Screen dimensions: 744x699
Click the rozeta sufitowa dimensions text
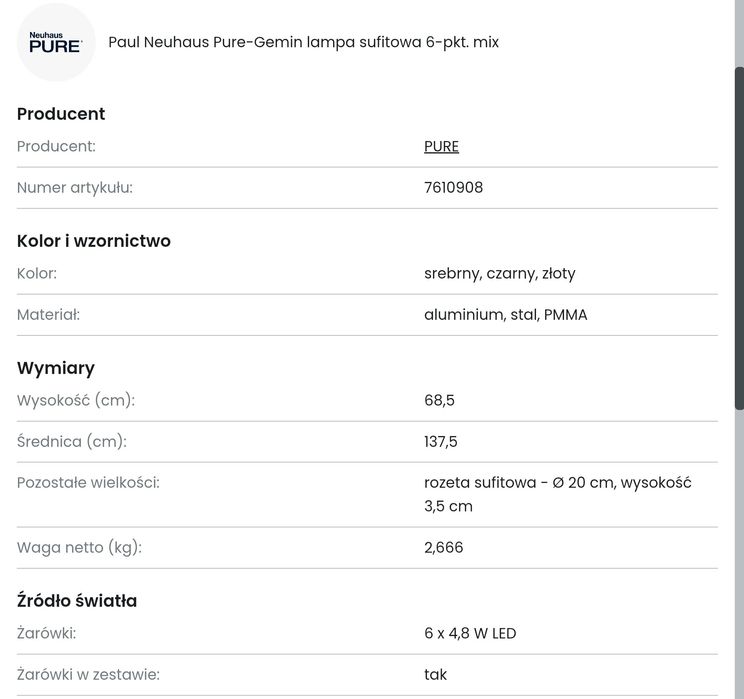(557, 494)
